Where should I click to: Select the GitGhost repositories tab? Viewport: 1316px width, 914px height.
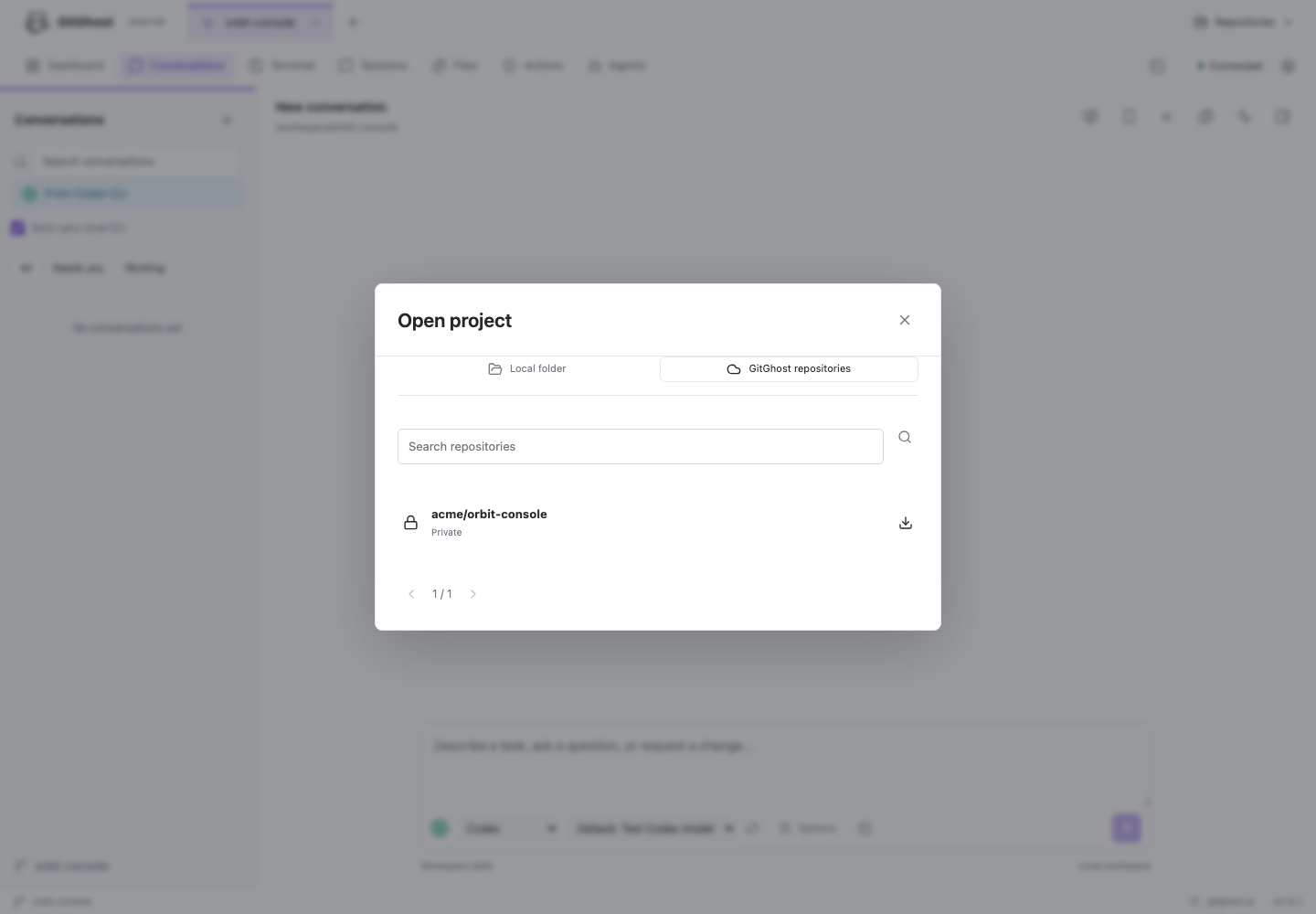(x=789, y=369)
